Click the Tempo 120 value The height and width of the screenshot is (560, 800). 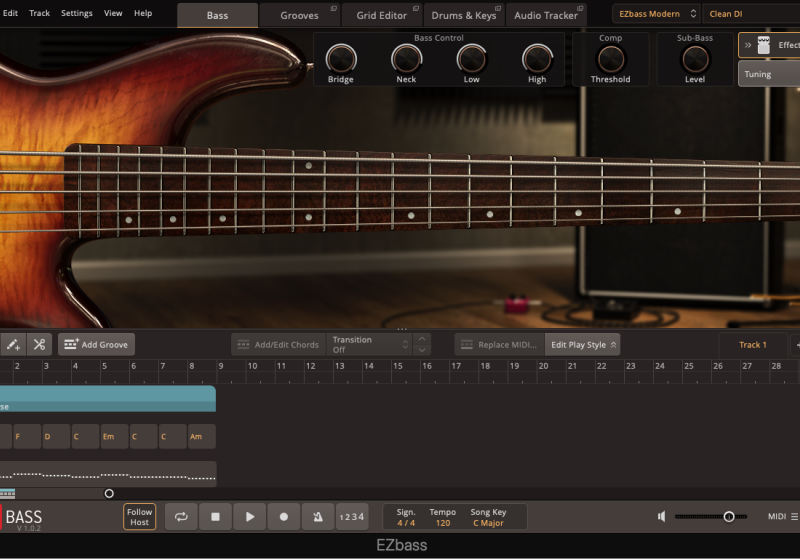[x=442, y=523]
